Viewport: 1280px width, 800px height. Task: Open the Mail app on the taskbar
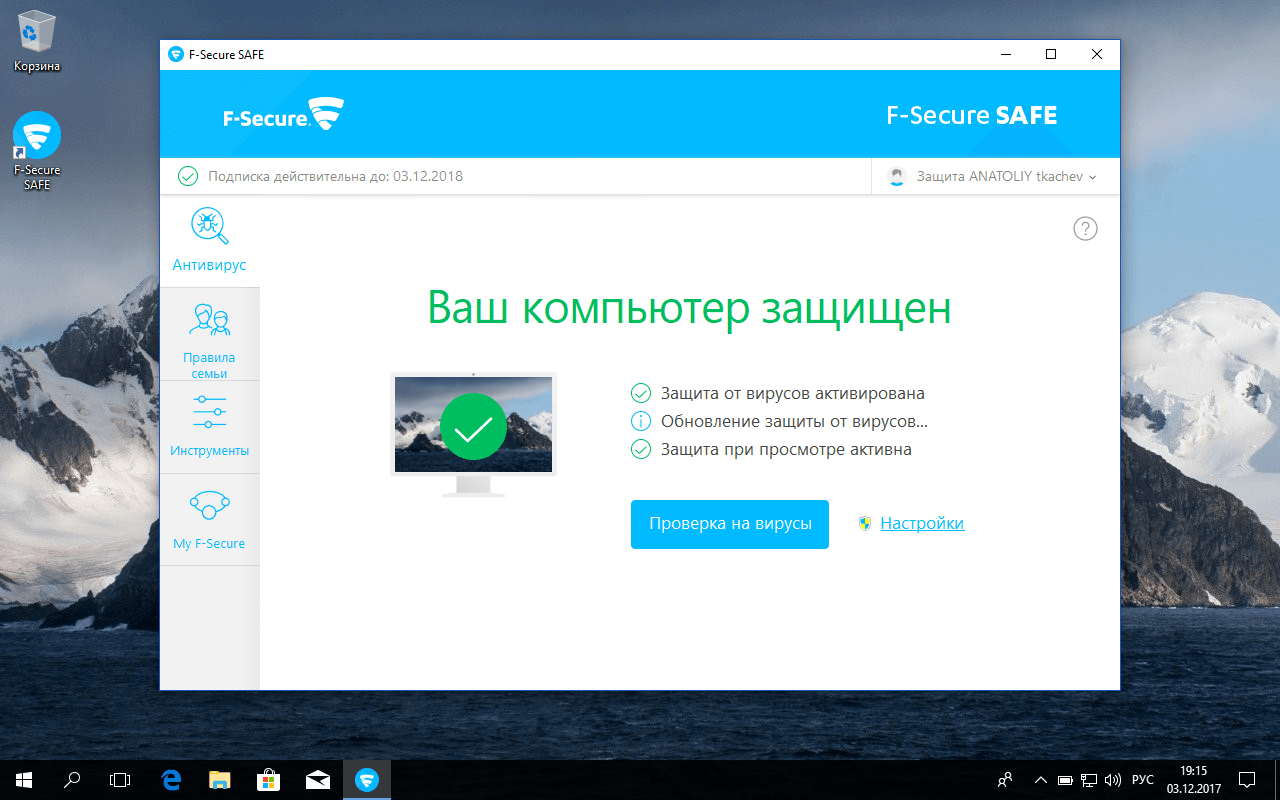[x=317, y=780]
